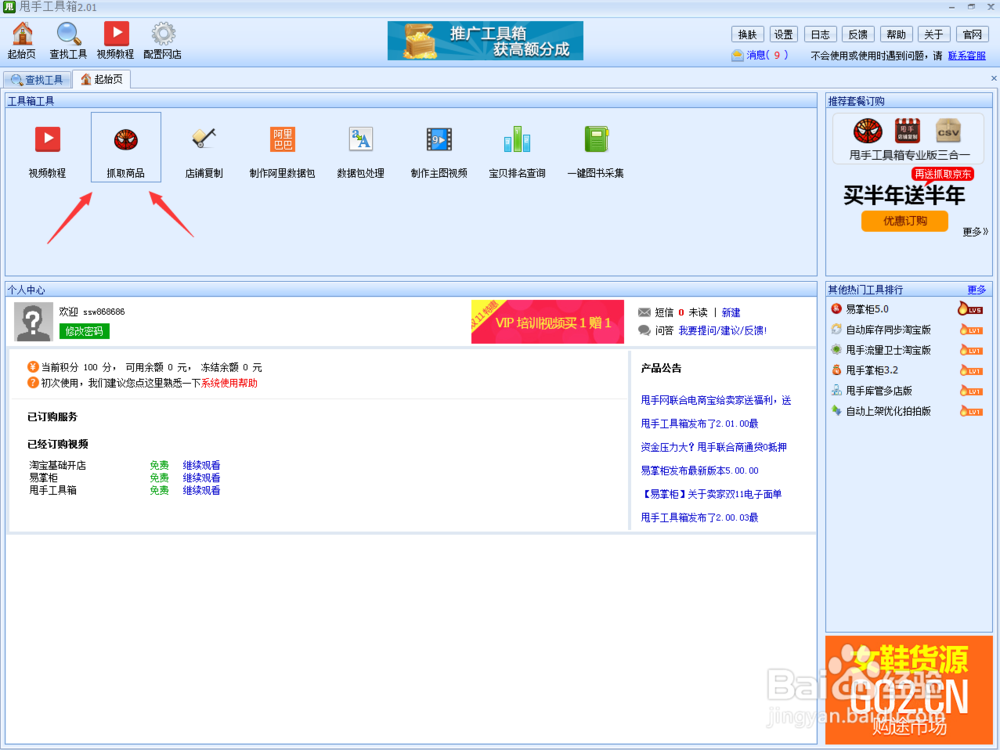Click the orange 优惠订购 button
This screenshot has height=750, width=1000.
pyautogui.click(x=904, y=221)
